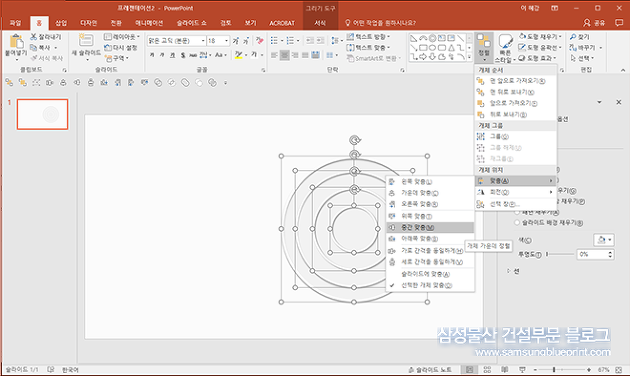Click the text highlight color pen icon
The image size is (630, 376).
click(239, 55)
